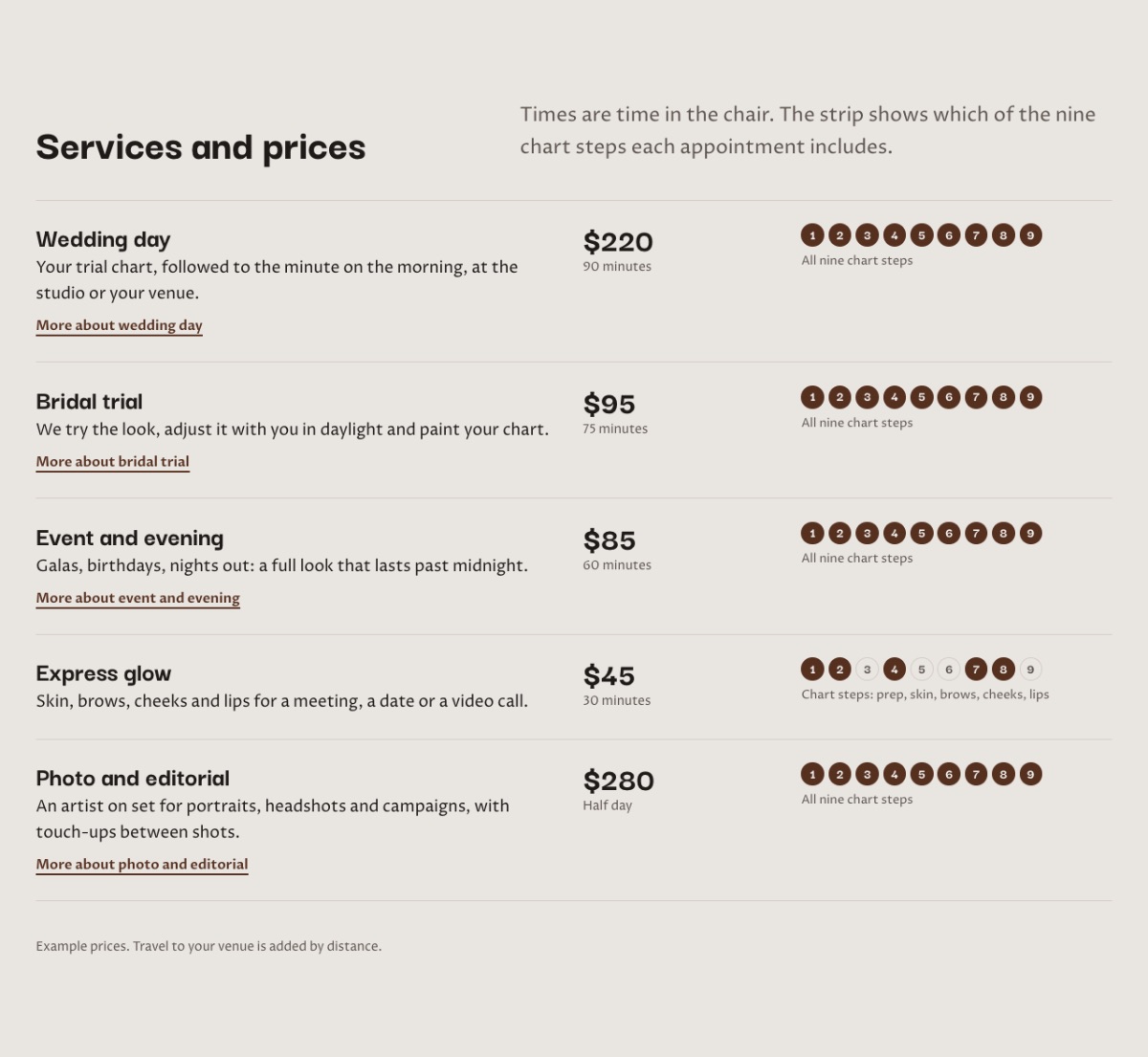This screenshot has width=1148, height=1057.
Task: Click inactive step 6 in Express glow strip
Action: (949, 669)
